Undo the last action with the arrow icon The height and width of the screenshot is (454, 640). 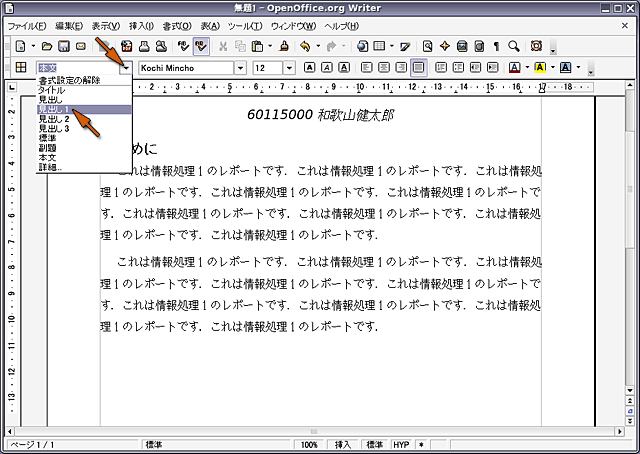[305, 46]
